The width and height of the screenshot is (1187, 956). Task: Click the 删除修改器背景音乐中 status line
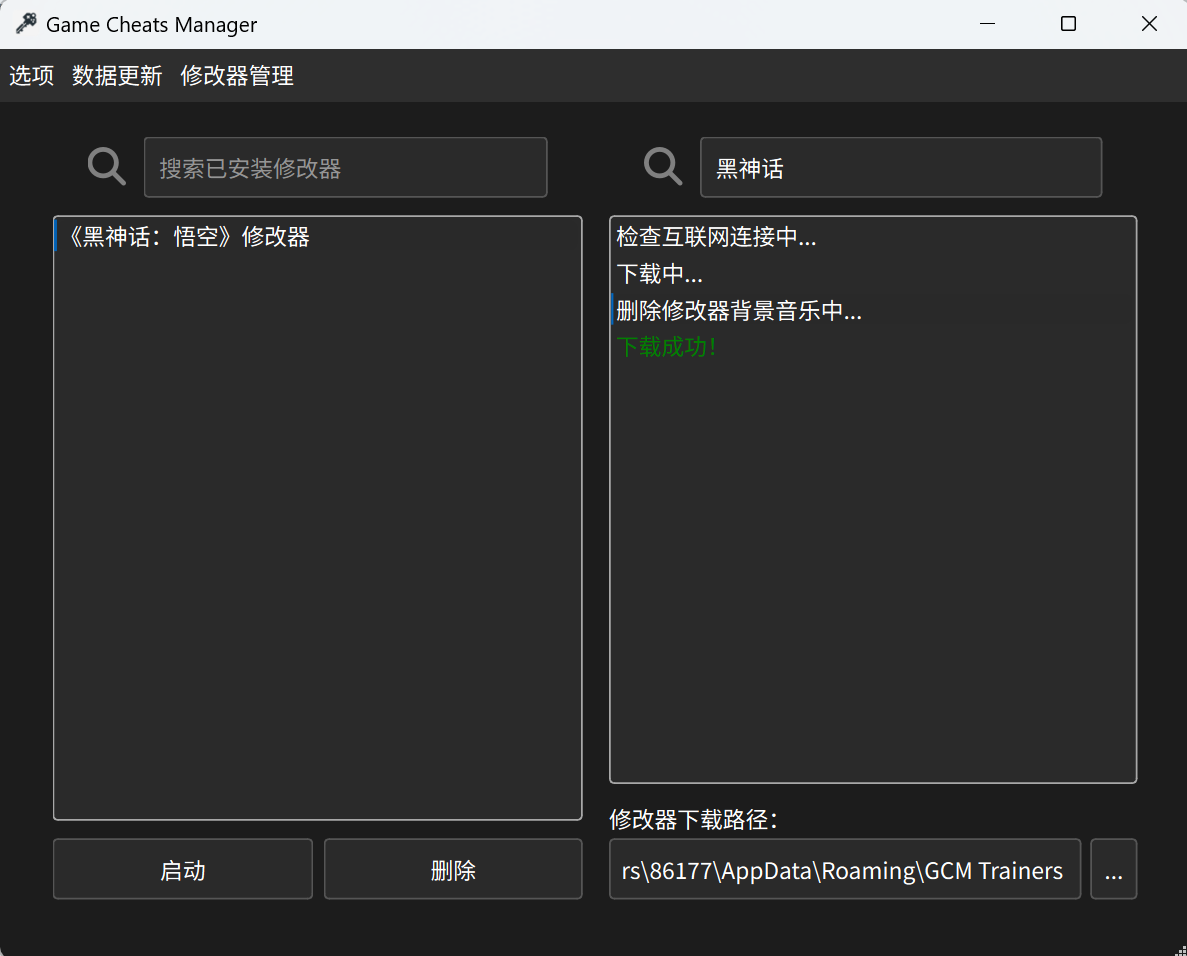[x=738, y=310]
